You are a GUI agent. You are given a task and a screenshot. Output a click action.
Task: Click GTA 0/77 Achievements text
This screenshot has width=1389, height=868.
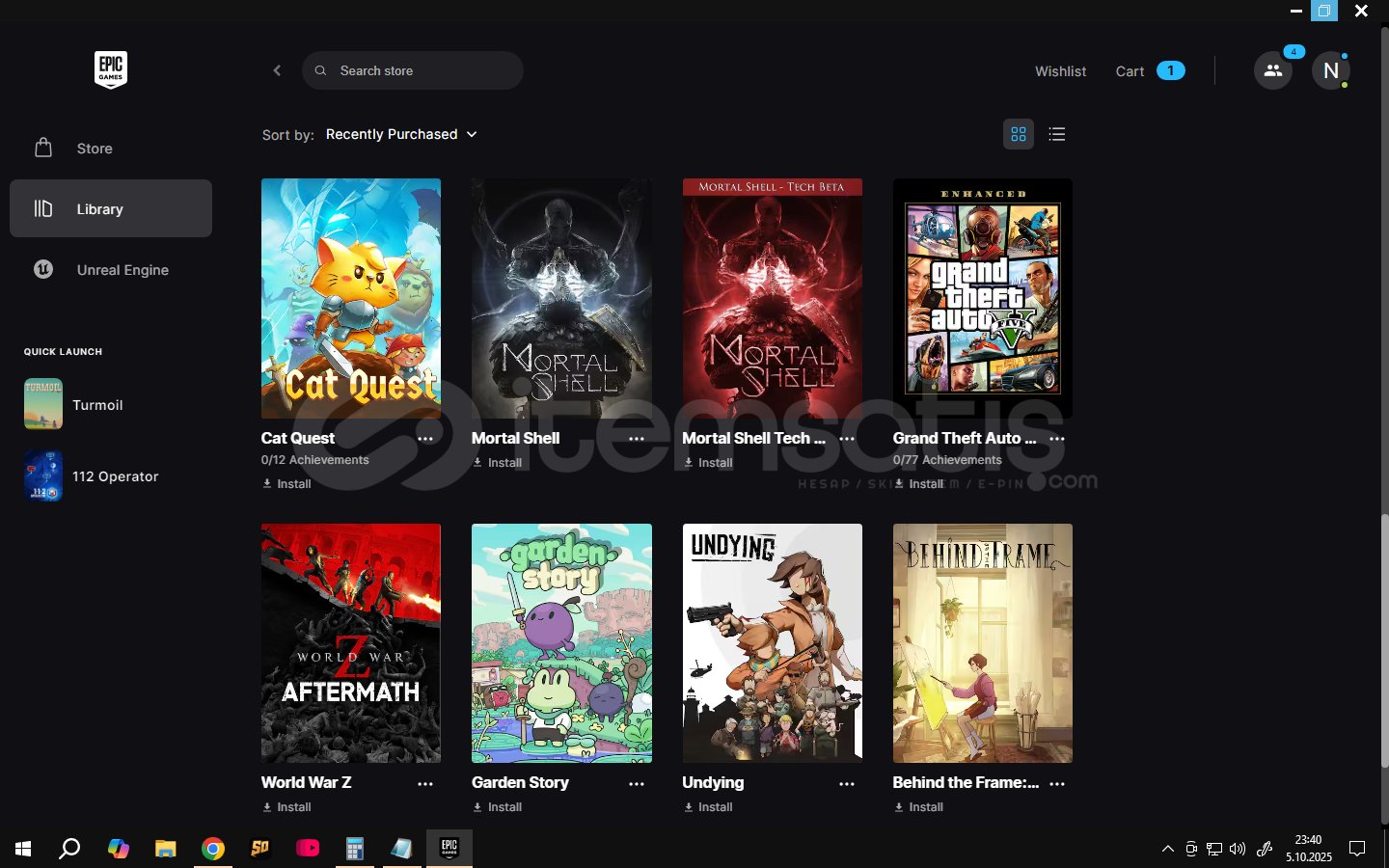(947, 460)
